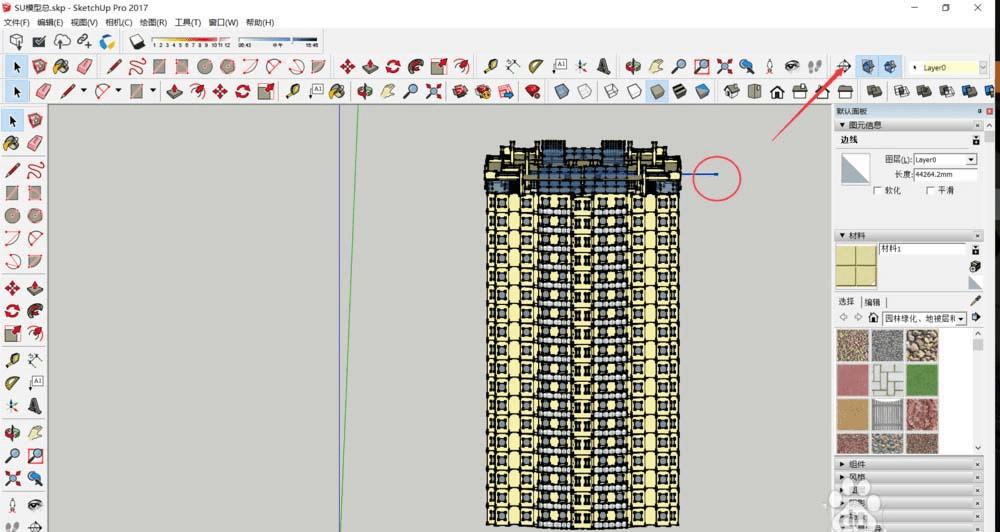Select Freehand tool in left palette
The width and height of the screenshot is (1000, 532).
[x=35, y=170]
